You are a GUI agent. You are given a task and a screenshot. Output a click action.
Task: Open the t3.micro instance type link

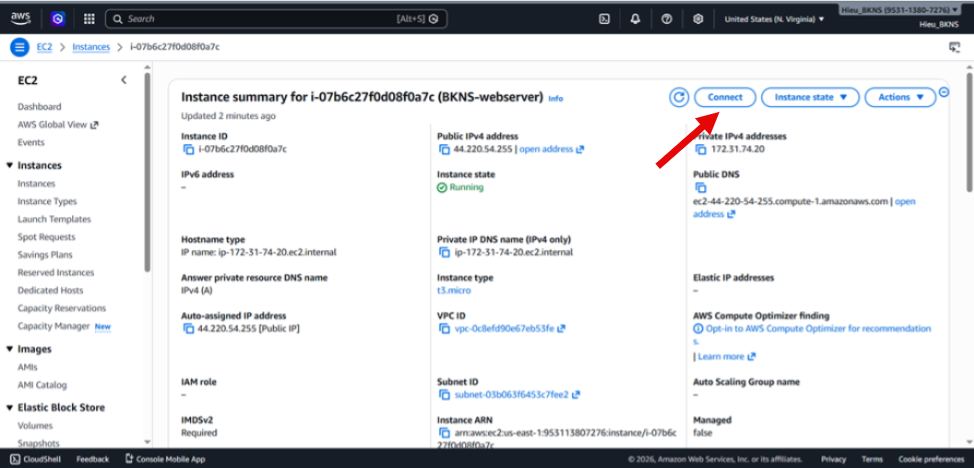point(453,290)
